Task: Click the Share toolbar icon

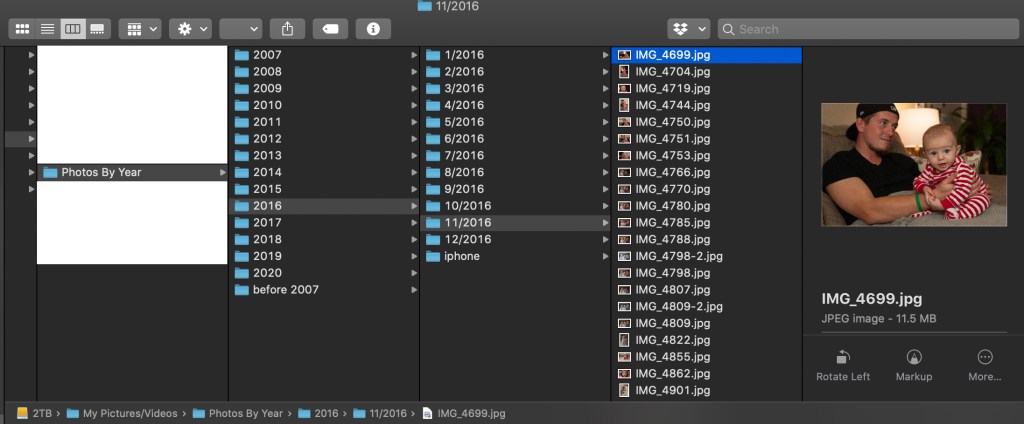Action: click(x=288, y=29)
